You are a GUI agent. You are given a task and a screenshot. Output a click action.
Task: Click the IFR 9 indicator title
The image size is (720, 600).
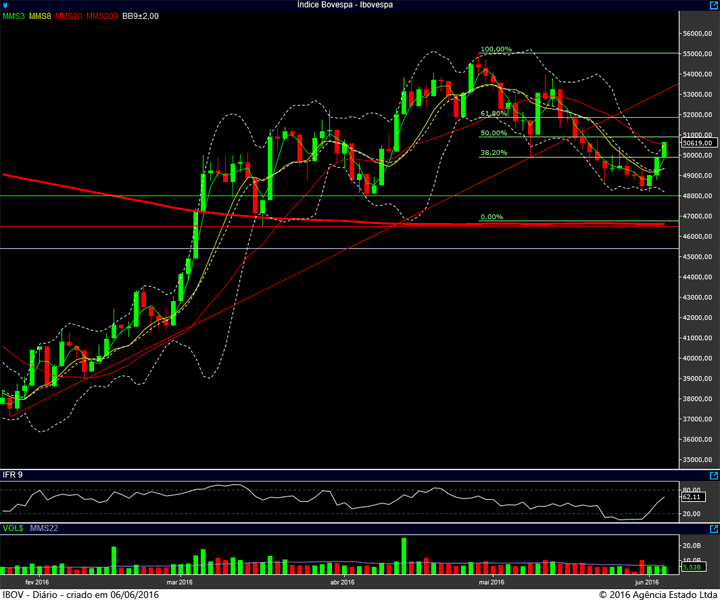tap(12, 475)
